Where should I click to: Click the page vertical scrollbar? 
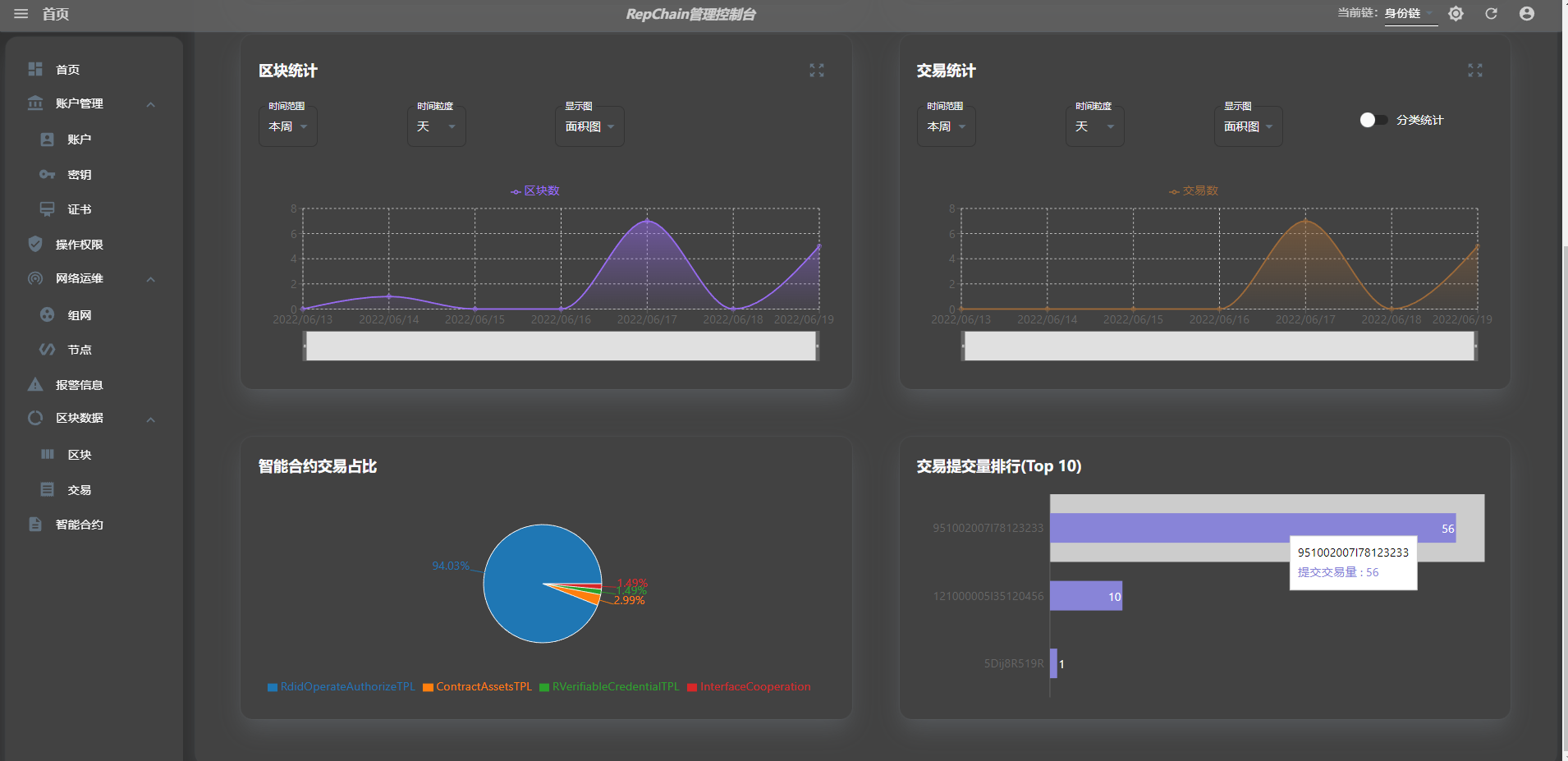pos(1565,499)
